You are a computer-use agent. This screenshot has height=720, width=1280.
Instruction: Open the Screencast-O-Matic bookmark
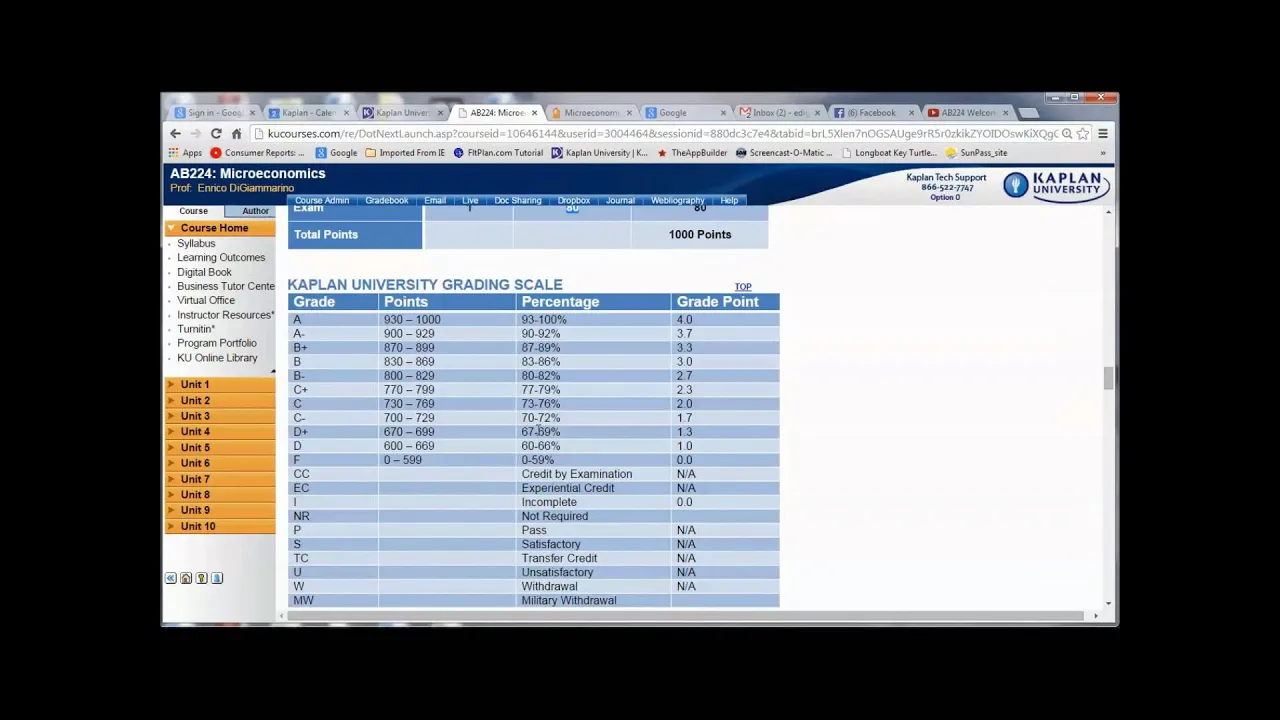click(x=785, y=153)
